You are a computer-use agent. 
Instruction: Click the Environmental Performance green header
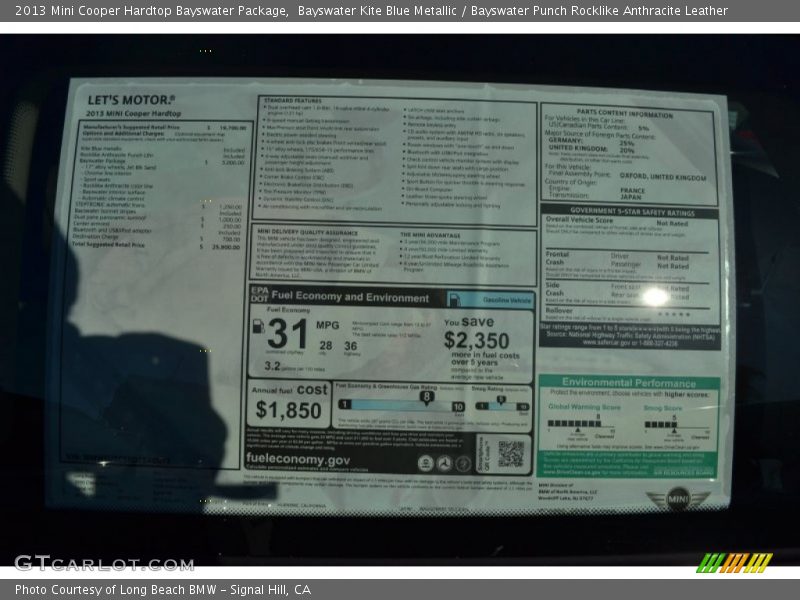[628, 382]
